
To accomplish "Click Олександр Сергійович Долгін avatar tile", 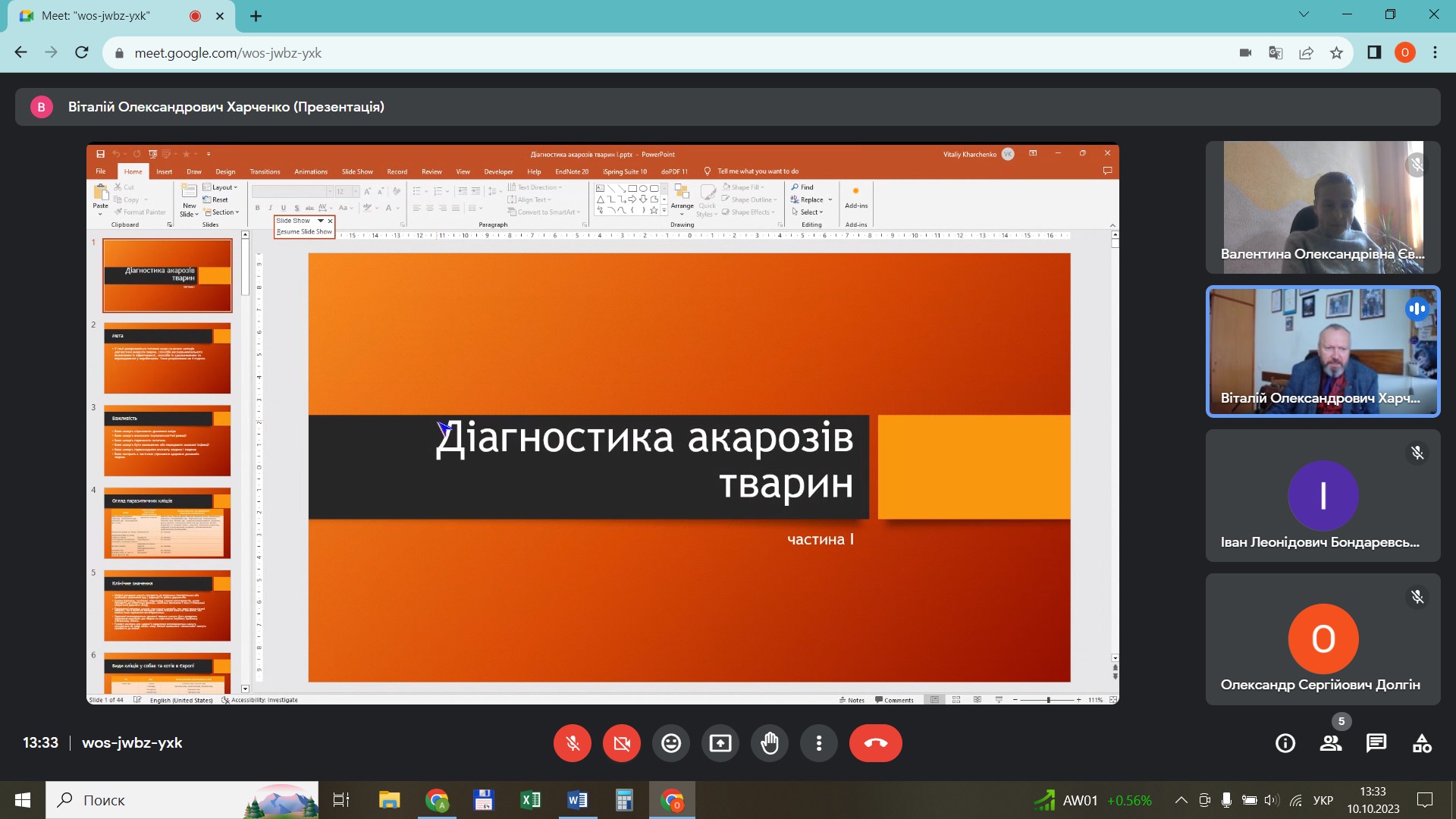I will click(x=1323, y=639).
